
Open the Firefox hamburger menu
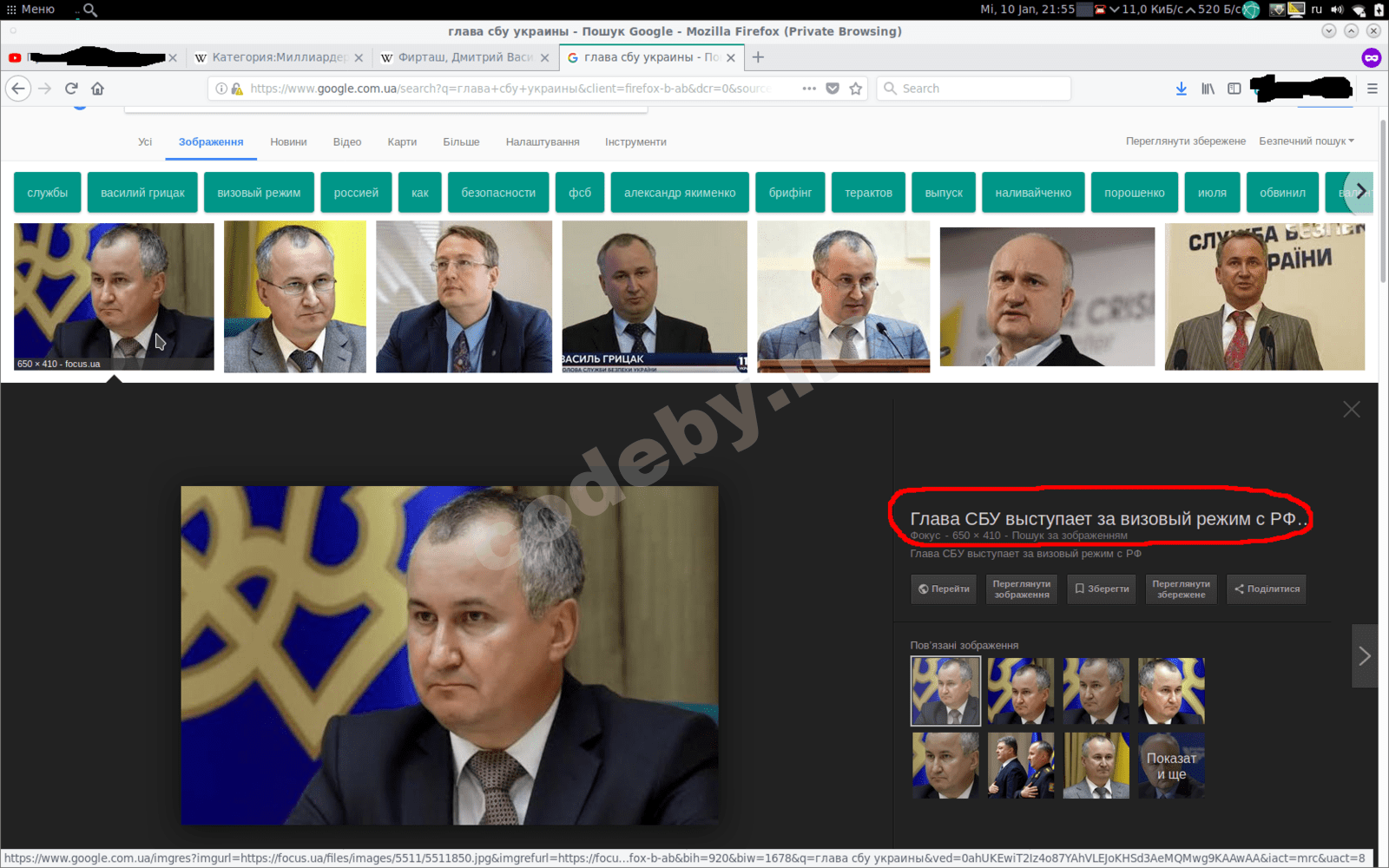tap(1372, 89)
